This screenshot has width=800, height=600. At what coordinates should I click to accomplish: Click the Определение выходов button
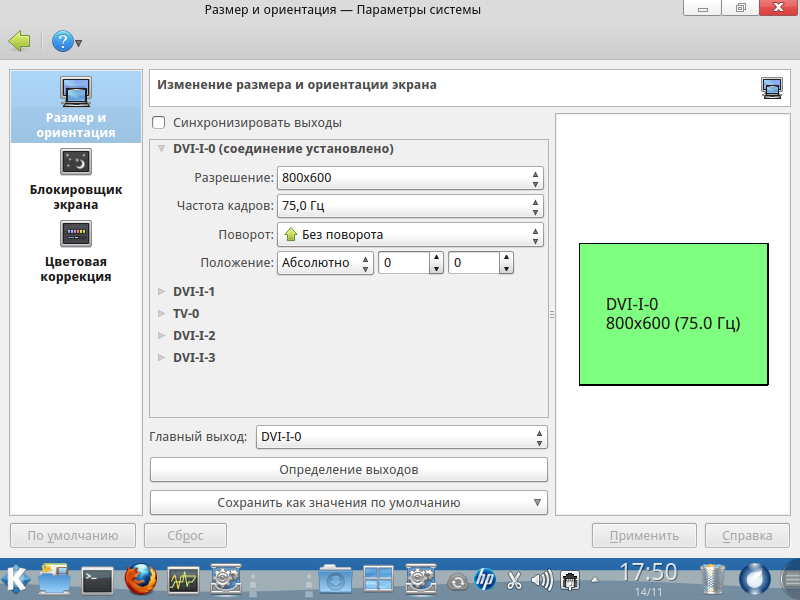[x=348, y=469]
